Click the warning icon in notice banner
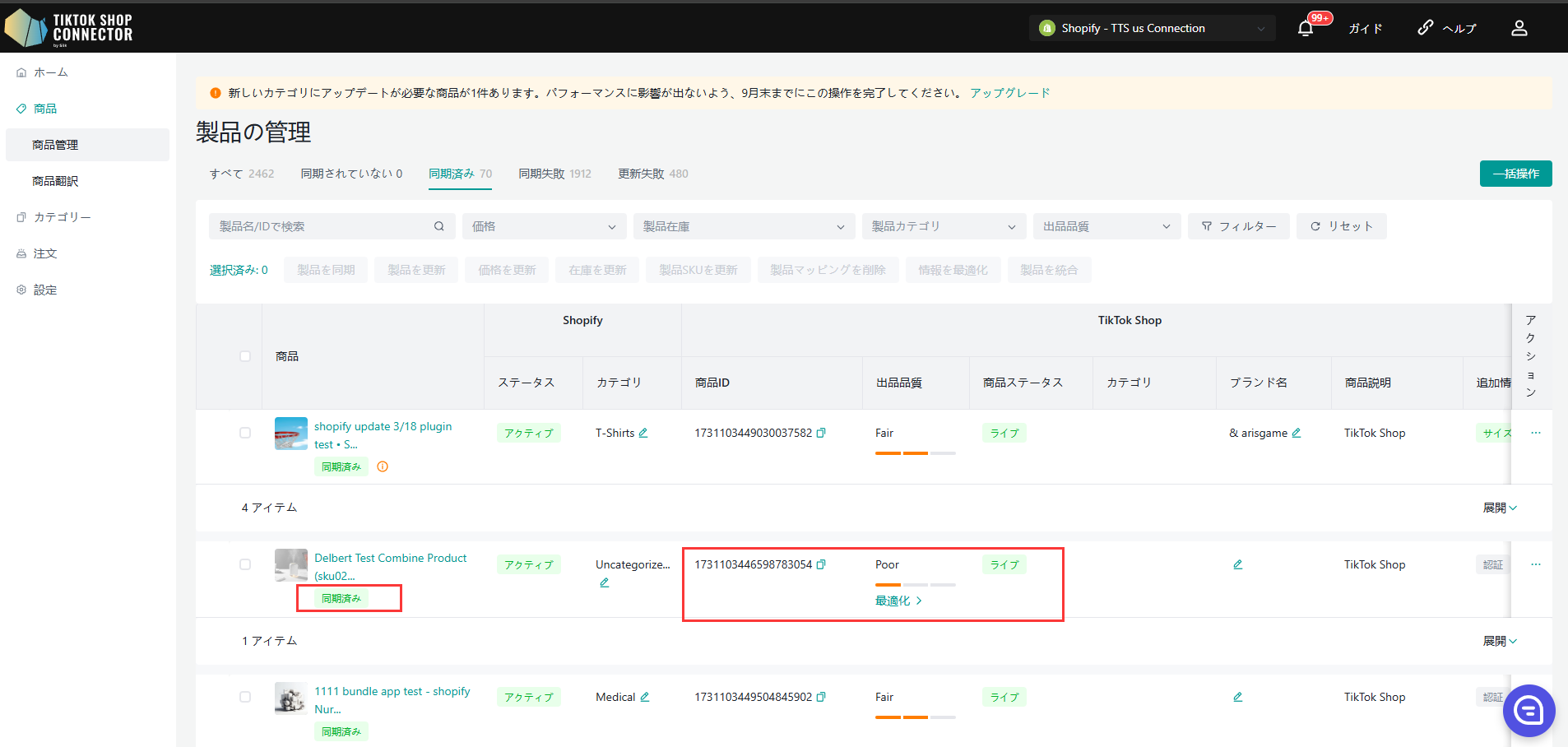The width and height of the screenshot is (1568, 747). 216,93
